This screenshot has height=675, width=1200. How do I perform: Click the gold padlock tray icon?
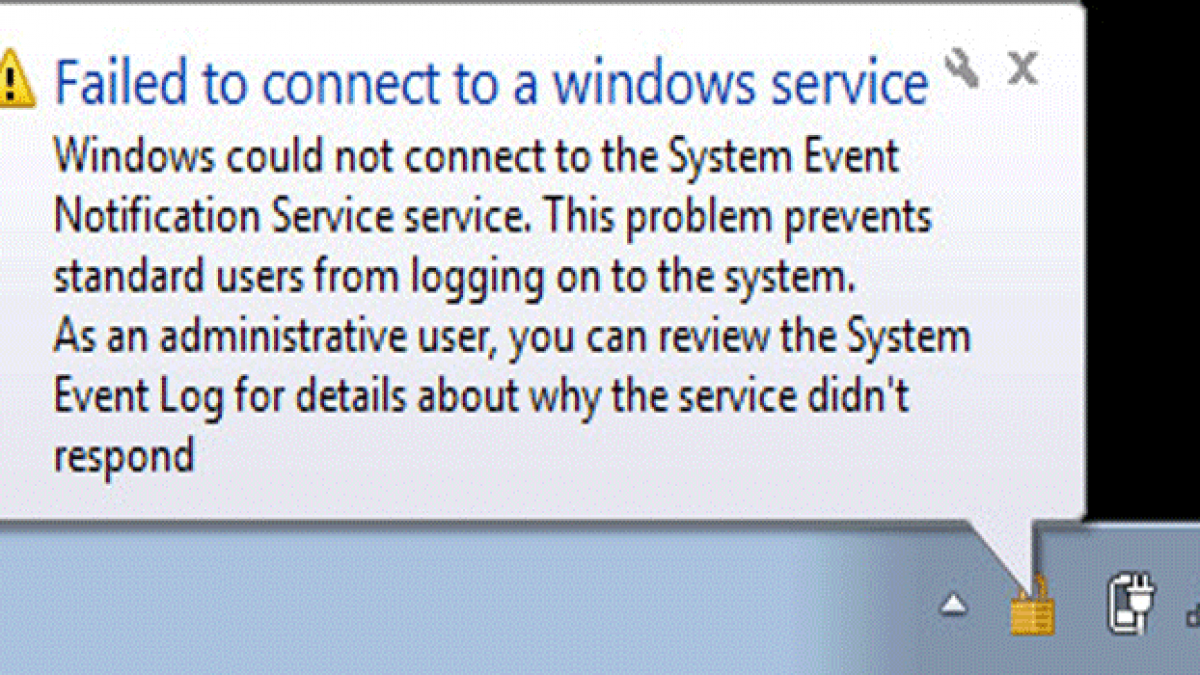[x=1033, y=606]
